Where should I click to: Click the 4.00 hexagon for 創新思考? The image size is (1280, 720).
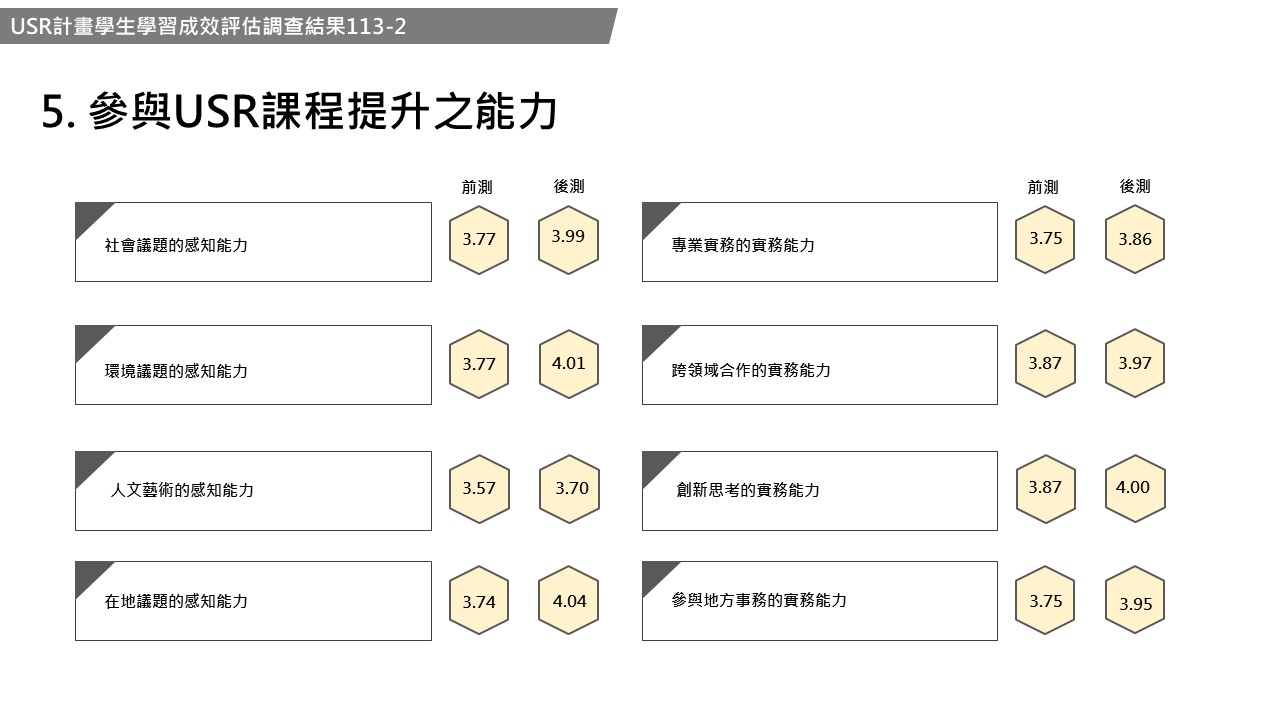(x=1135, y=489)
